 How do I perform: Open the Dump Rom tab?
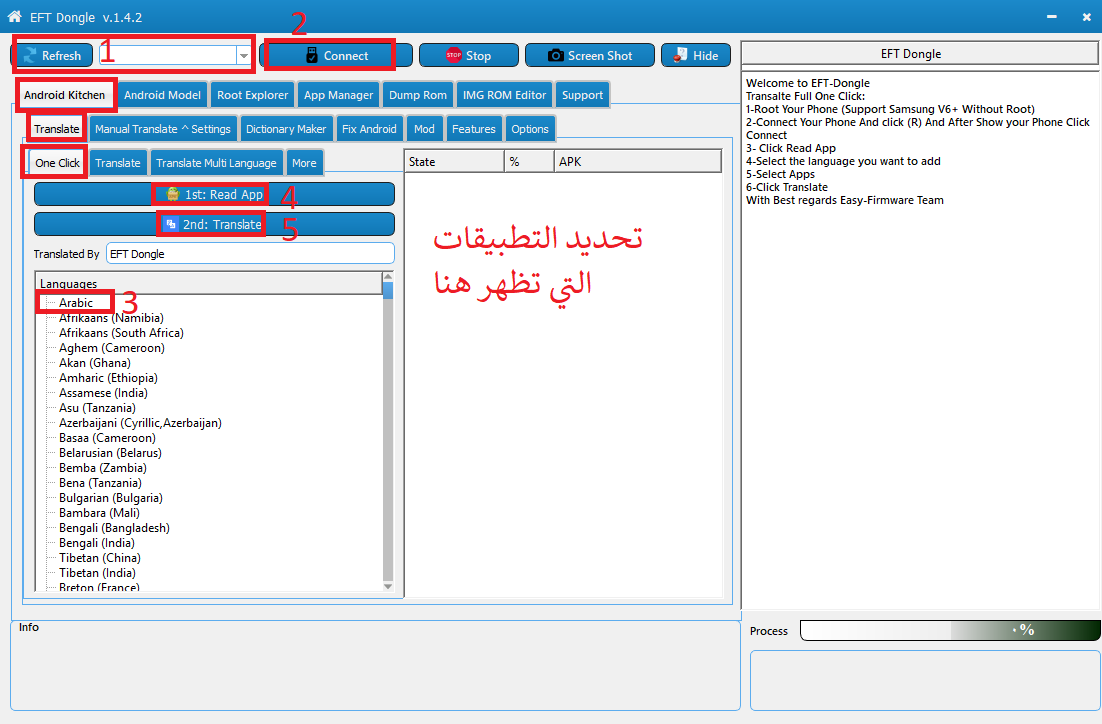417,95
